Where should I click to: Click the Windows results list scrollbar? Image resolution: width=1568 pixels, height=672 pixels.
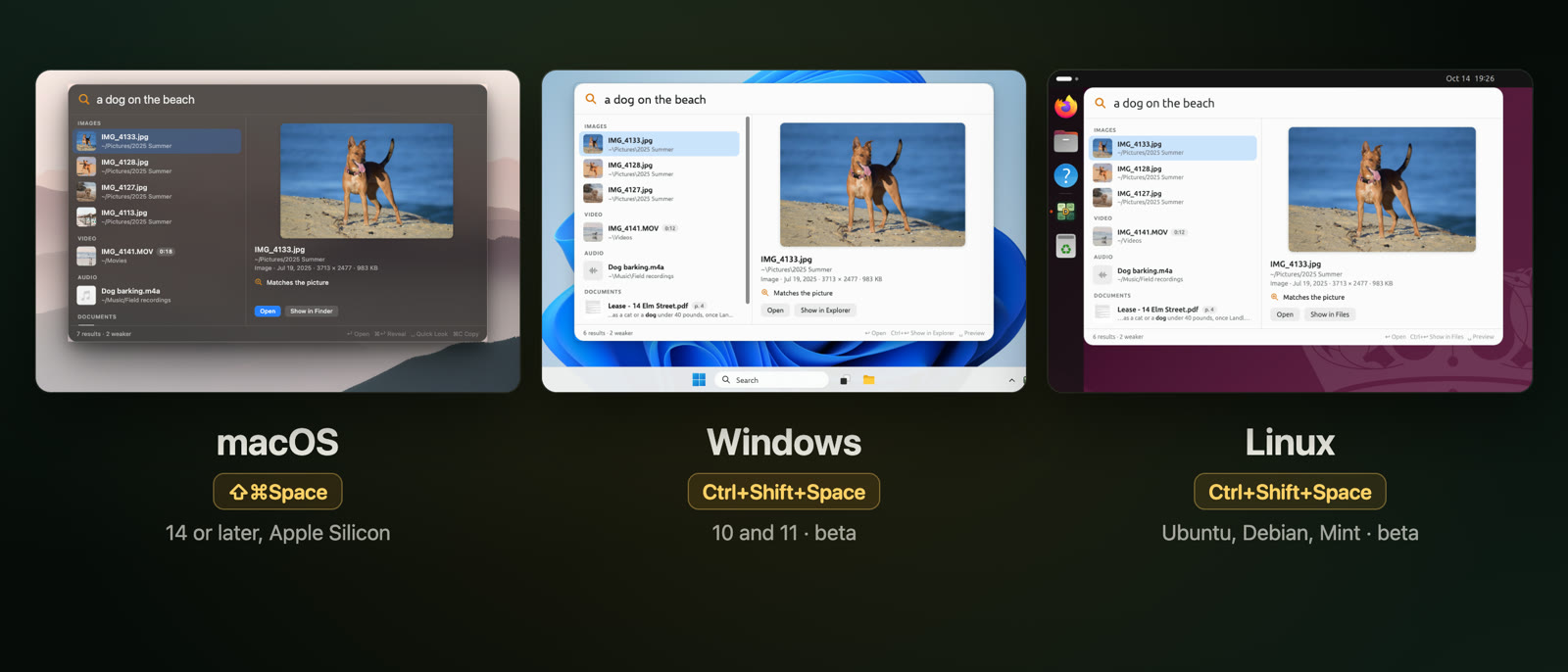748,210
